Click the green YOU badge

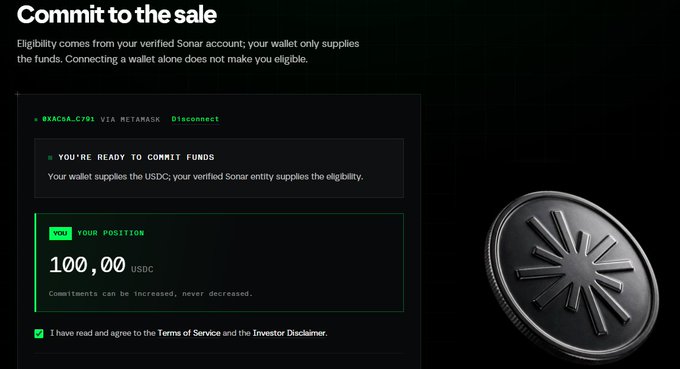click(60, 233)
